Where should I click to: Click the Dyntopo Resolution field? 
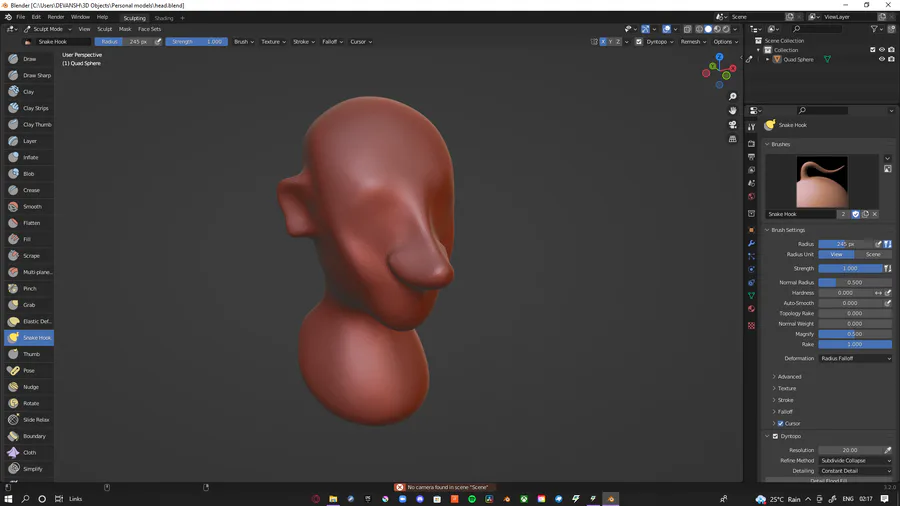850,450
